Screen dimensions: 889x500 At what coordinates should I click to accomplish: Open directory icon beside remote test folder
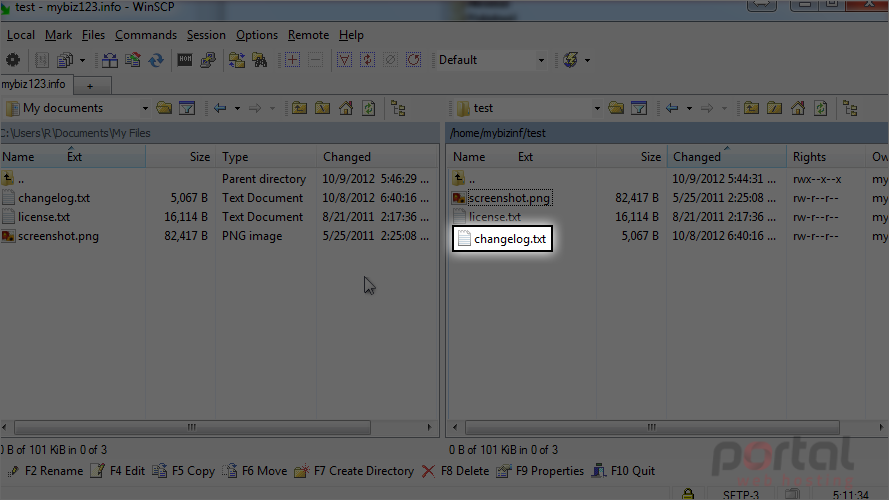(x=616, y=108)
